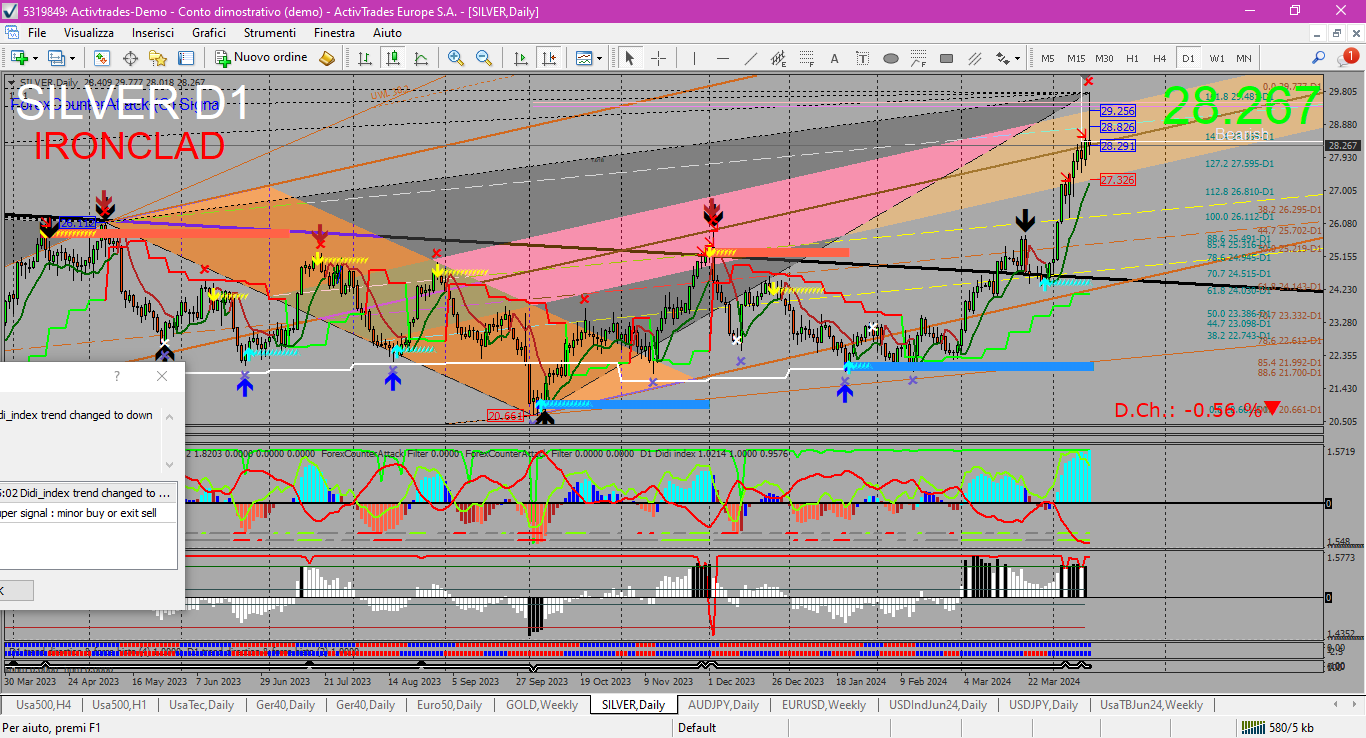Open the indicators list icon
Viewport: 1366px width, 738px height.
tap(583, 58)
